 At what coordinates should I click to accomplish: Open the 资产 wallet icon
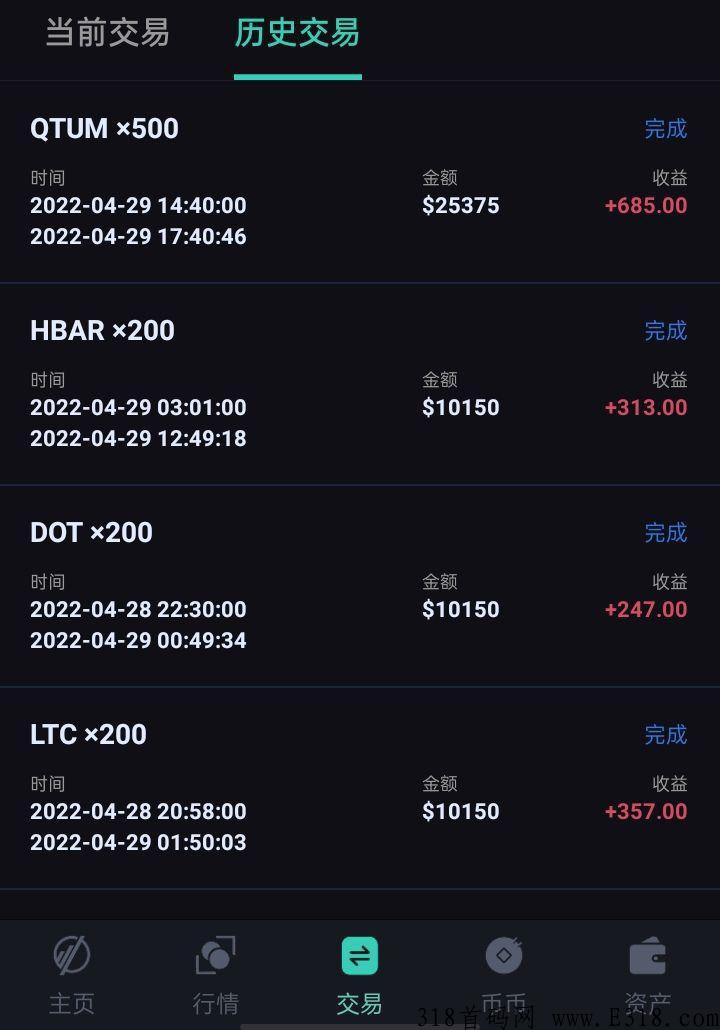(x=648, y=955)
